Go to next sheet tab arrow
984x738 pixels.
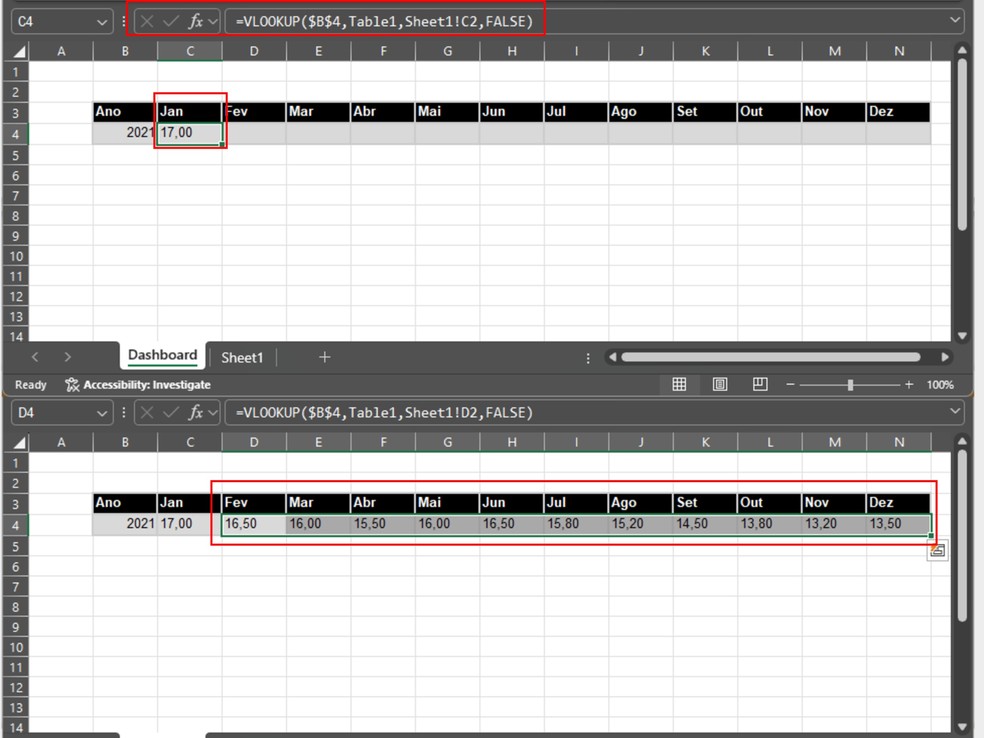(67, 357)
